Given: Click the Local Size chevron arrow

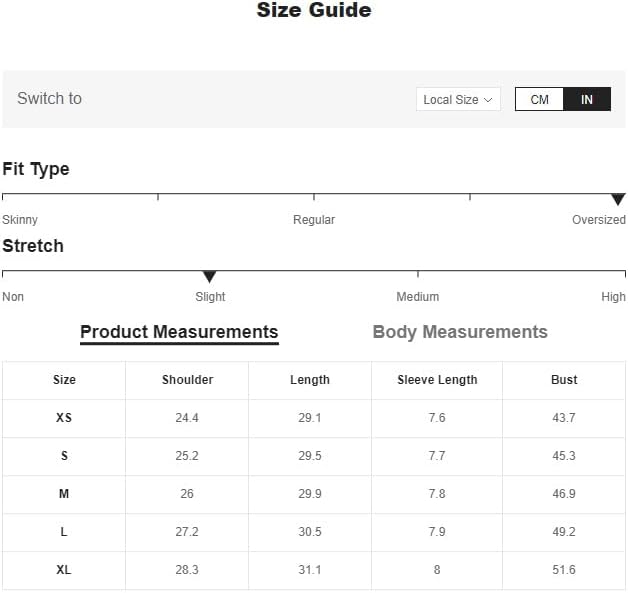Looking at the screenshot, I should tap(488, 99).
